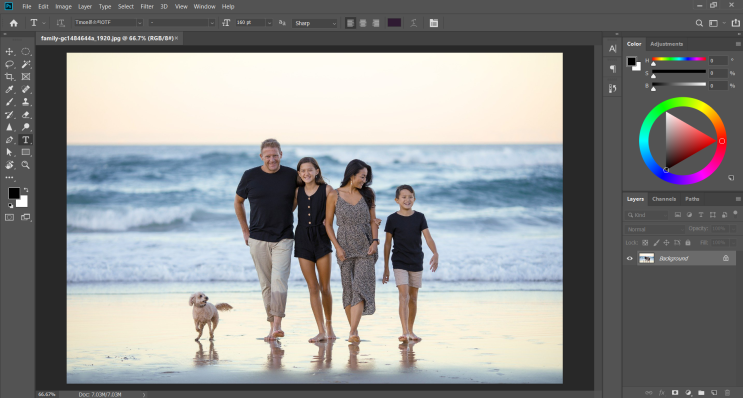Viewport: 743px width, 398px height.
Task: Create a new layer
Action: 714,393
